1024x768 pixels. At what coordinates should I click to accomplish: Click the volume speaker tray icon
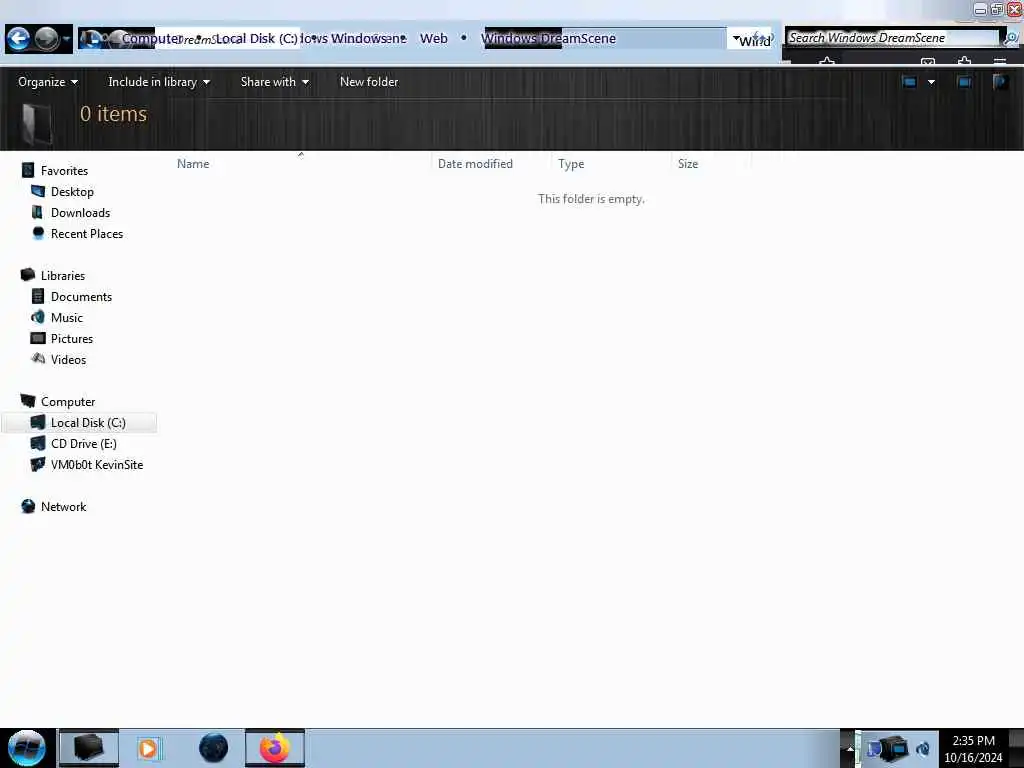click(x=922, y=749)
